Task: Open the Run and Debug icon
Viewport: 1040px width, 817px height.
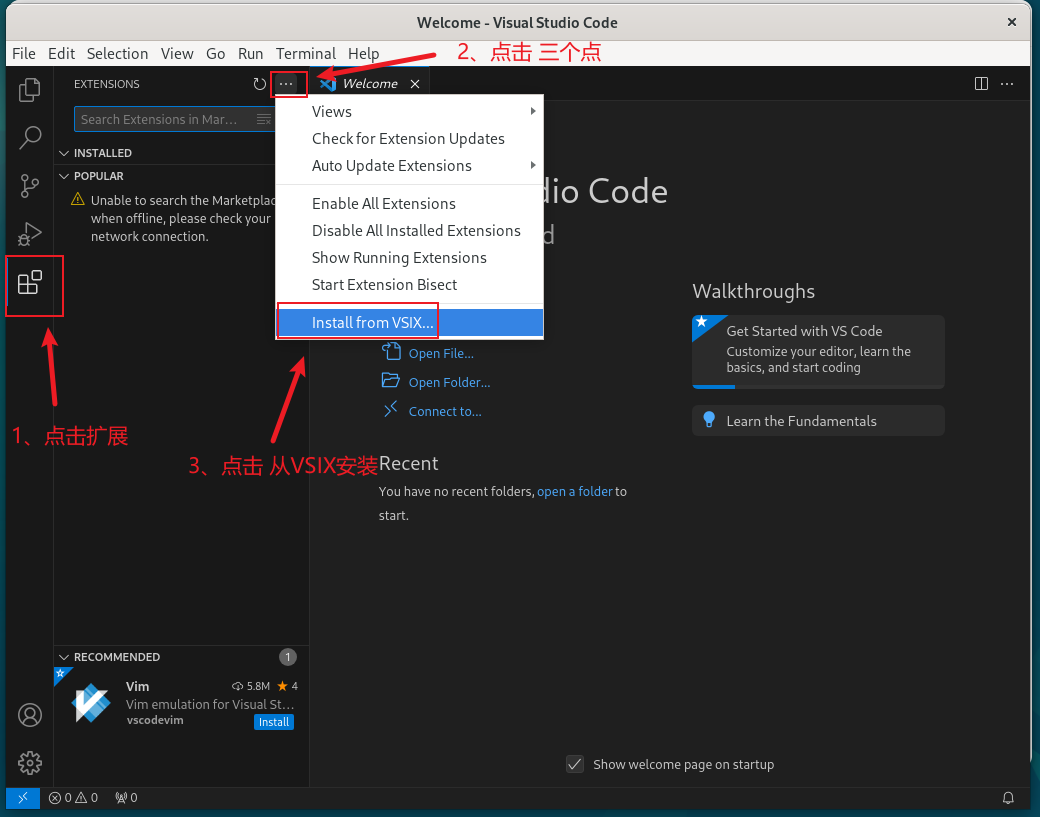Action: (29, 233)
